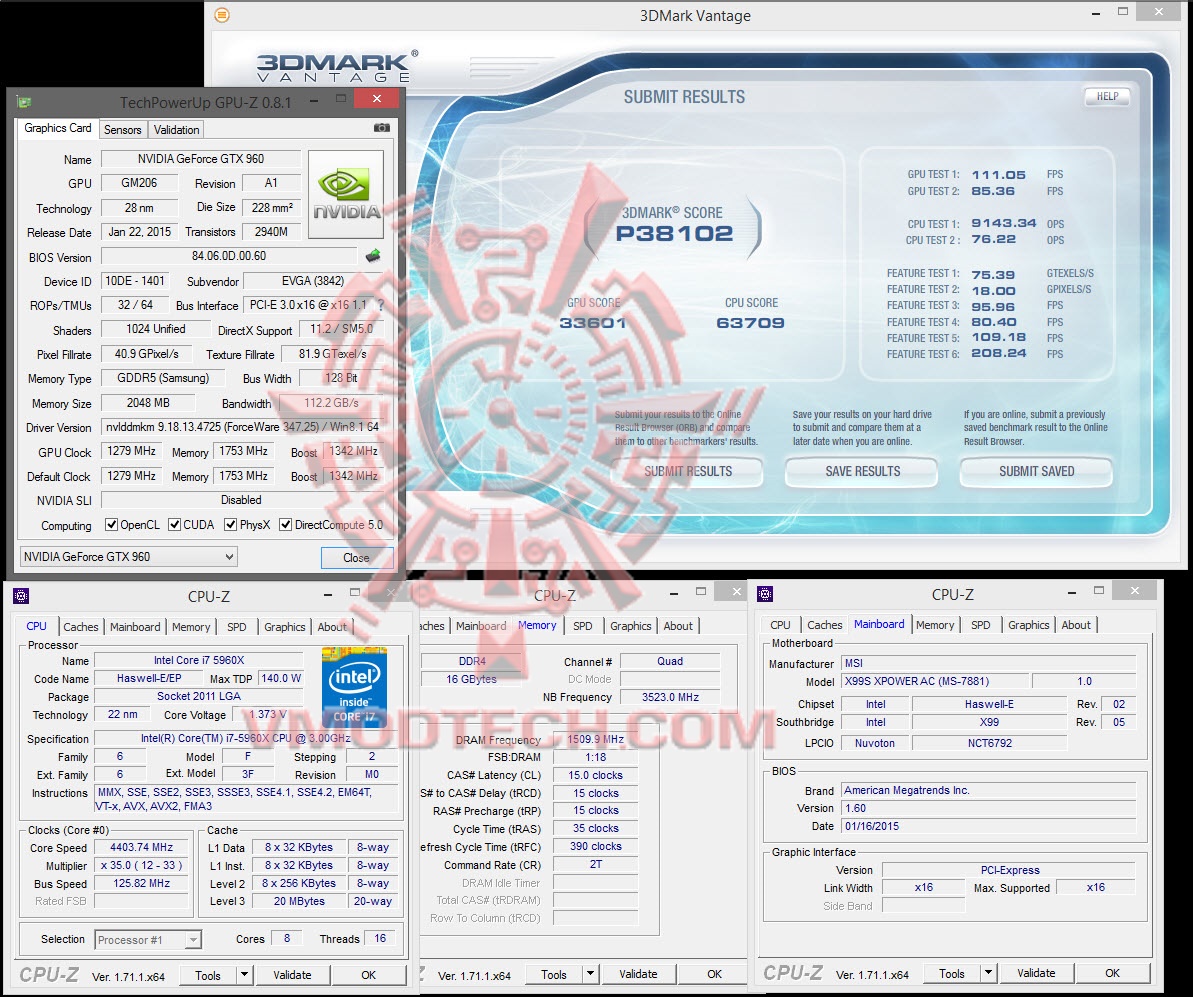Open SPD tab in left CPU-Z

click(237, 626)
